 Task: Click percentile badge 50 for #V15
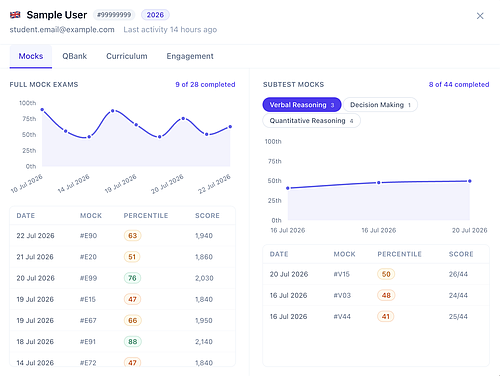(386, 274)
